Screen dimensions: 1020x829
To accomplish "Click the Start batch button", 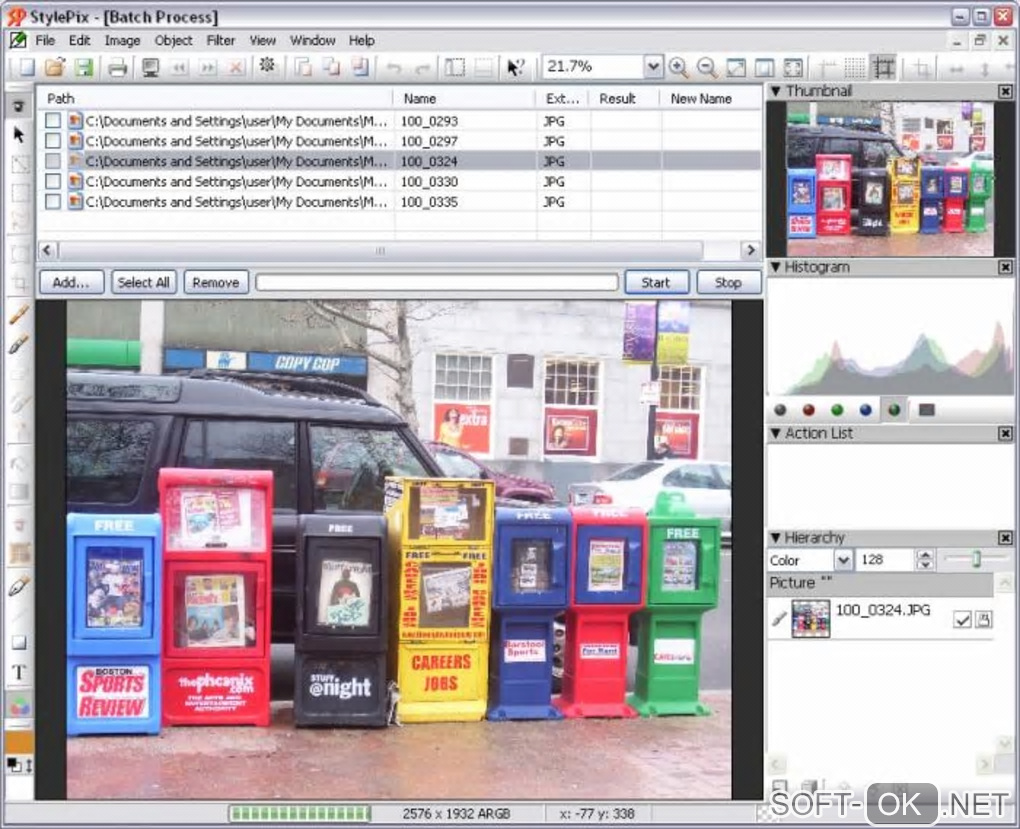I will pos(656,282).
